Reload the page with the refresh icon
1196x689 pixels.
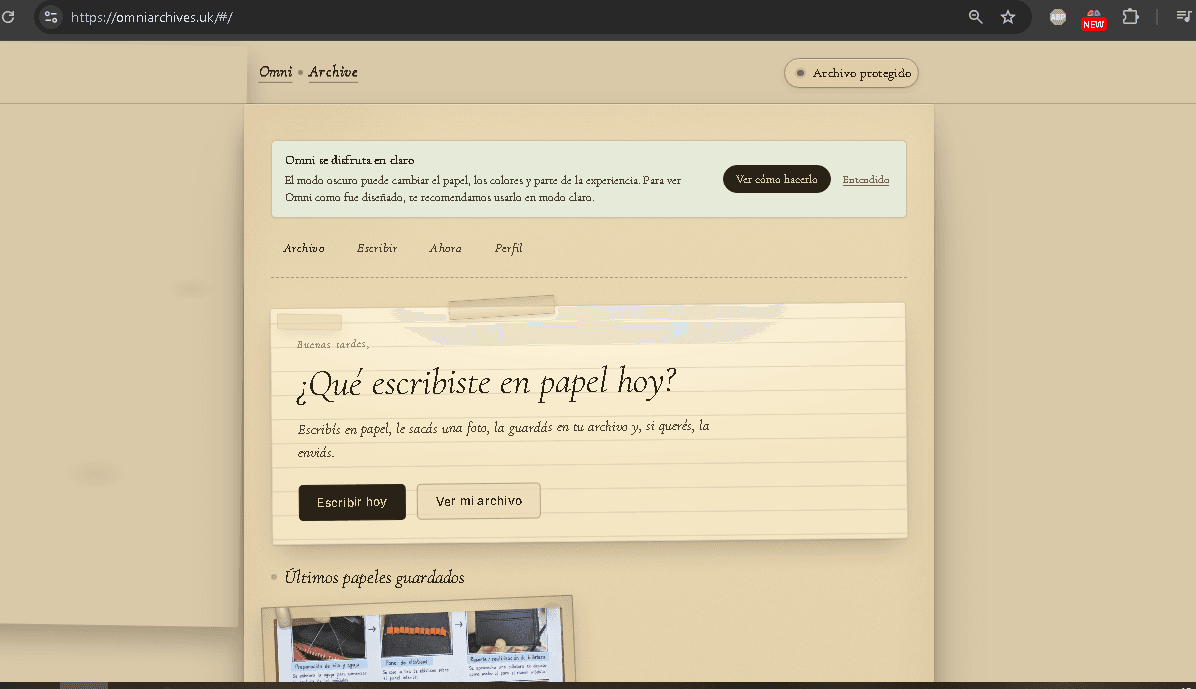coord(8,16)
